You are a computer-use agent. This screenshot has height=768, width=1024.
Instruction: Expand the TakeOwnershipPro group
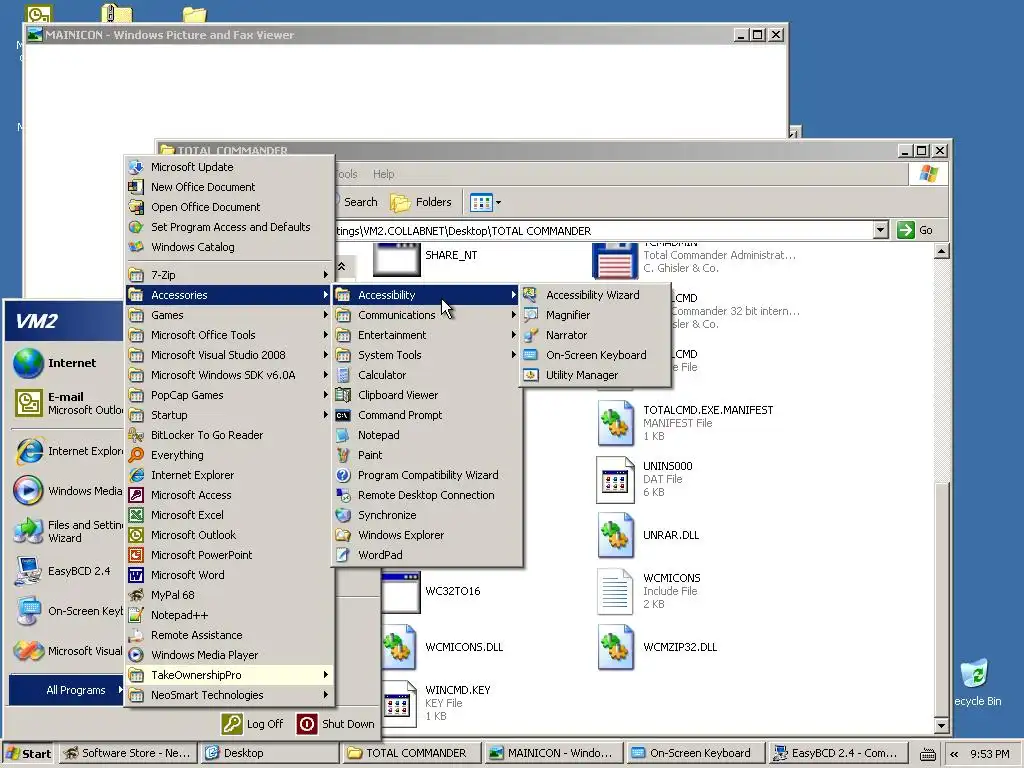click(x=229, y=675)
